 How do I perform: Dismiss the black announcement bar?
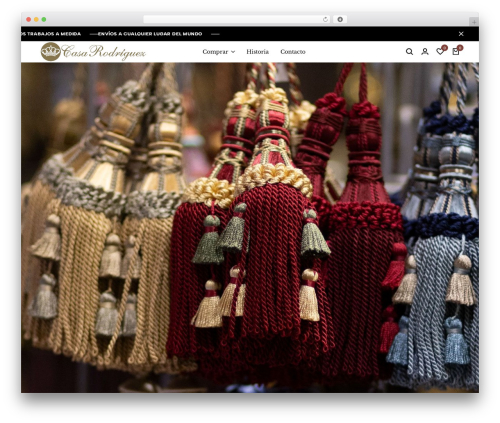point(461,34)
